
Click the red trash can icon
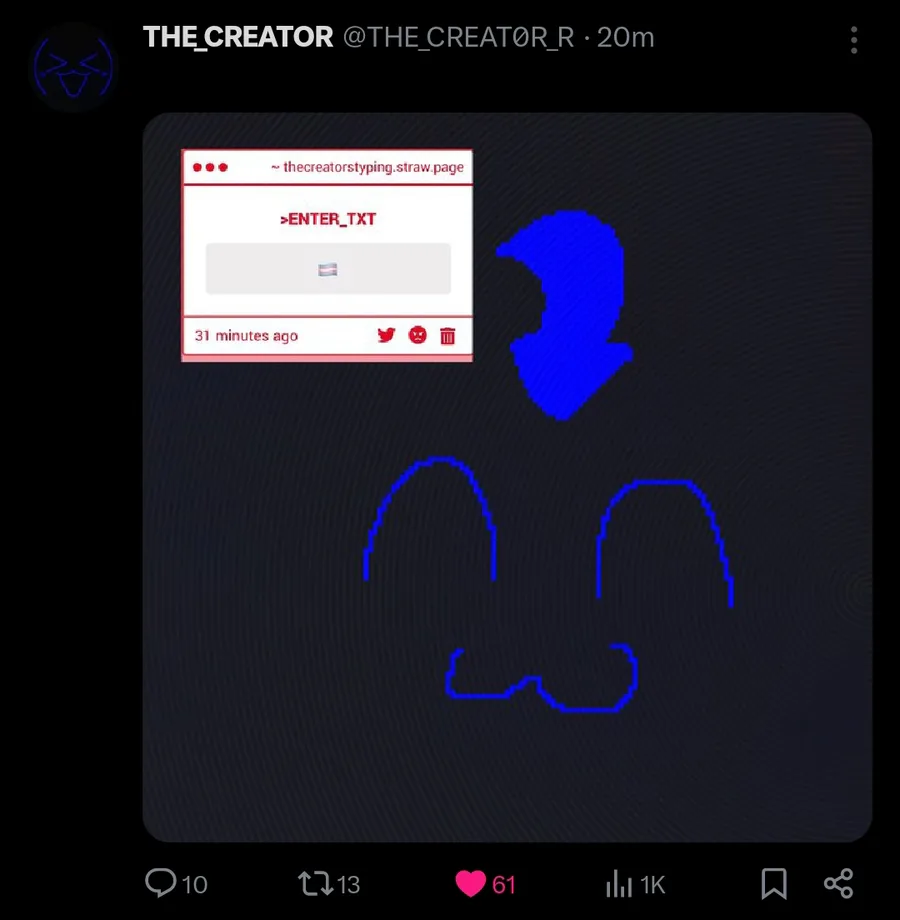448,336
